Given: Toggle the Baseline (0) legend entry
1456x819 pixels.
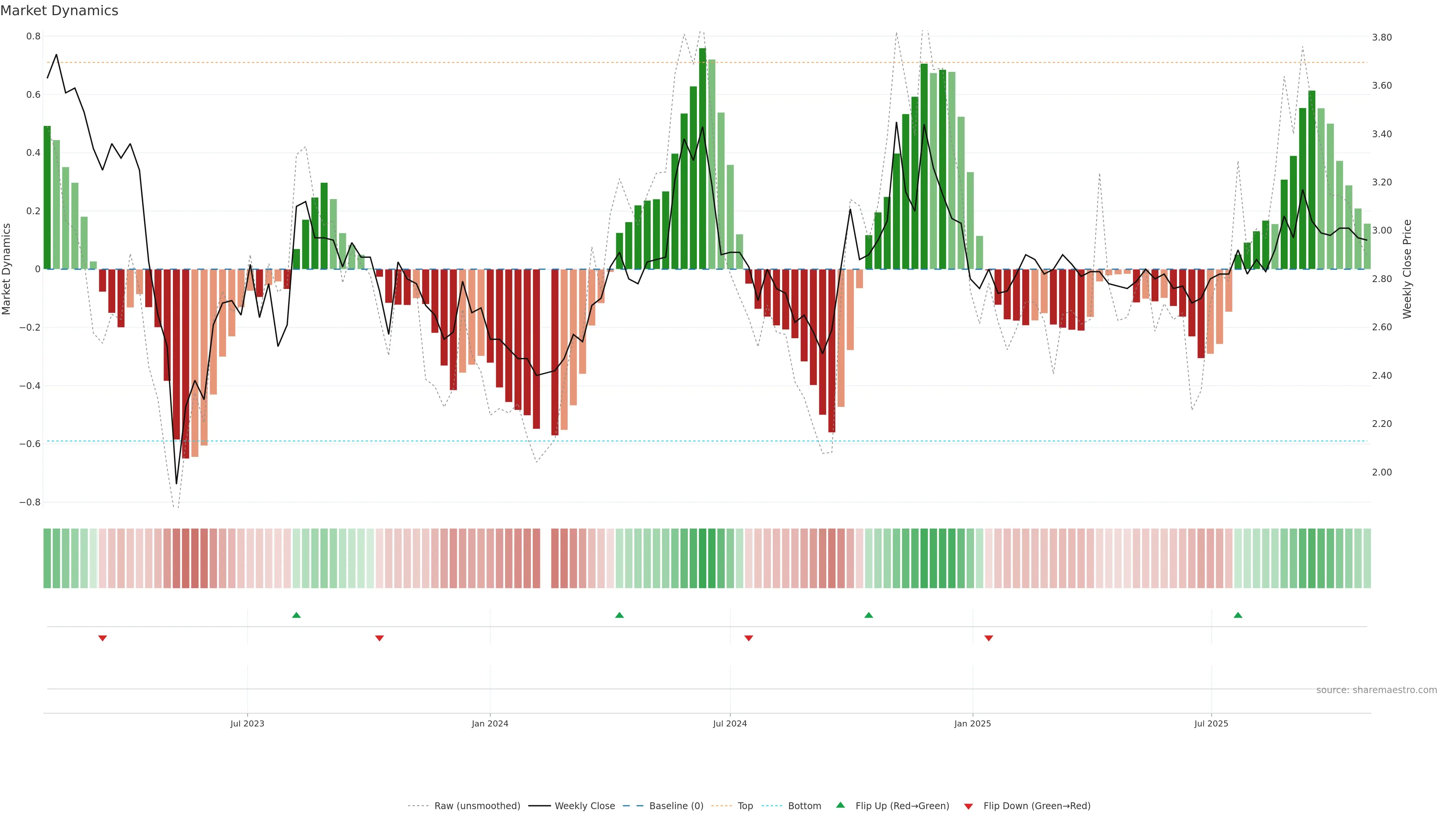Looking at the screenshot, I should coord(676,806).
